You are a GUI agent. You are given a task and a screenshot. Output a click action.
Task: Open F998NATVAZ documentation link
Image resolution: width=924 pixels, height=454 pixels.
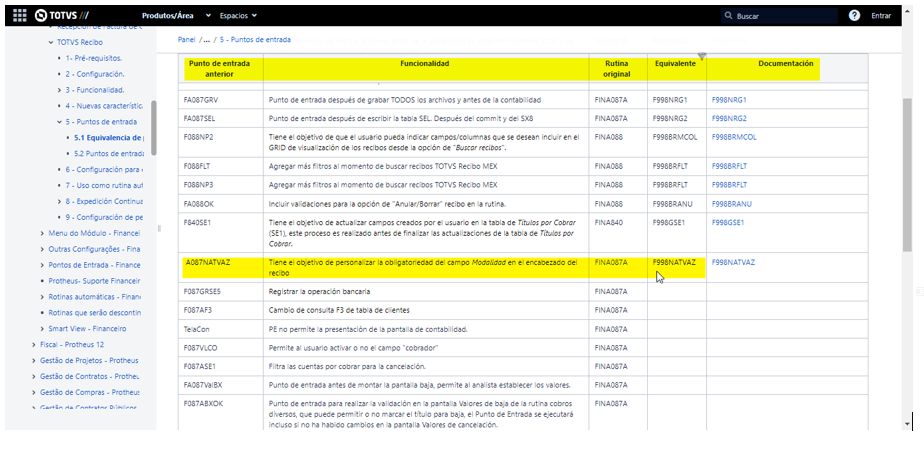(733, 262)
